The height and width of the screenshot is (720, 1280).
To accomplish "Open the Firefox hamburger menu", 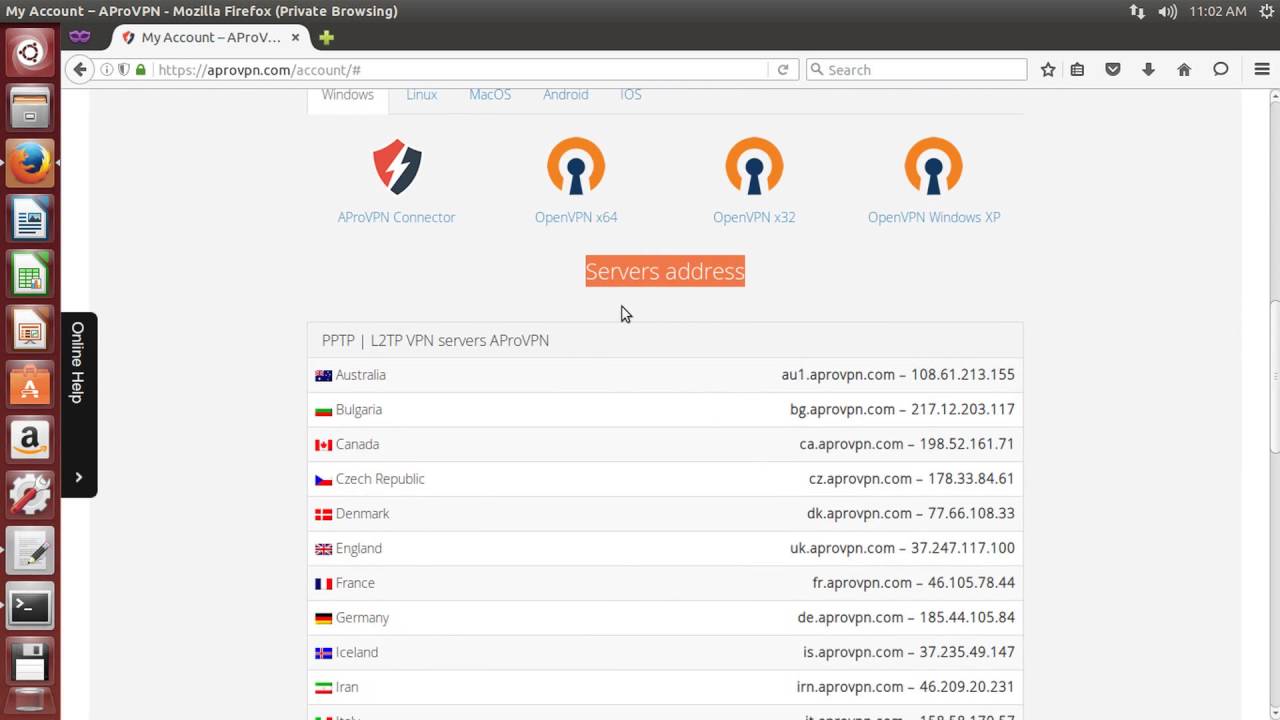I will click(x=1262, y=70).
